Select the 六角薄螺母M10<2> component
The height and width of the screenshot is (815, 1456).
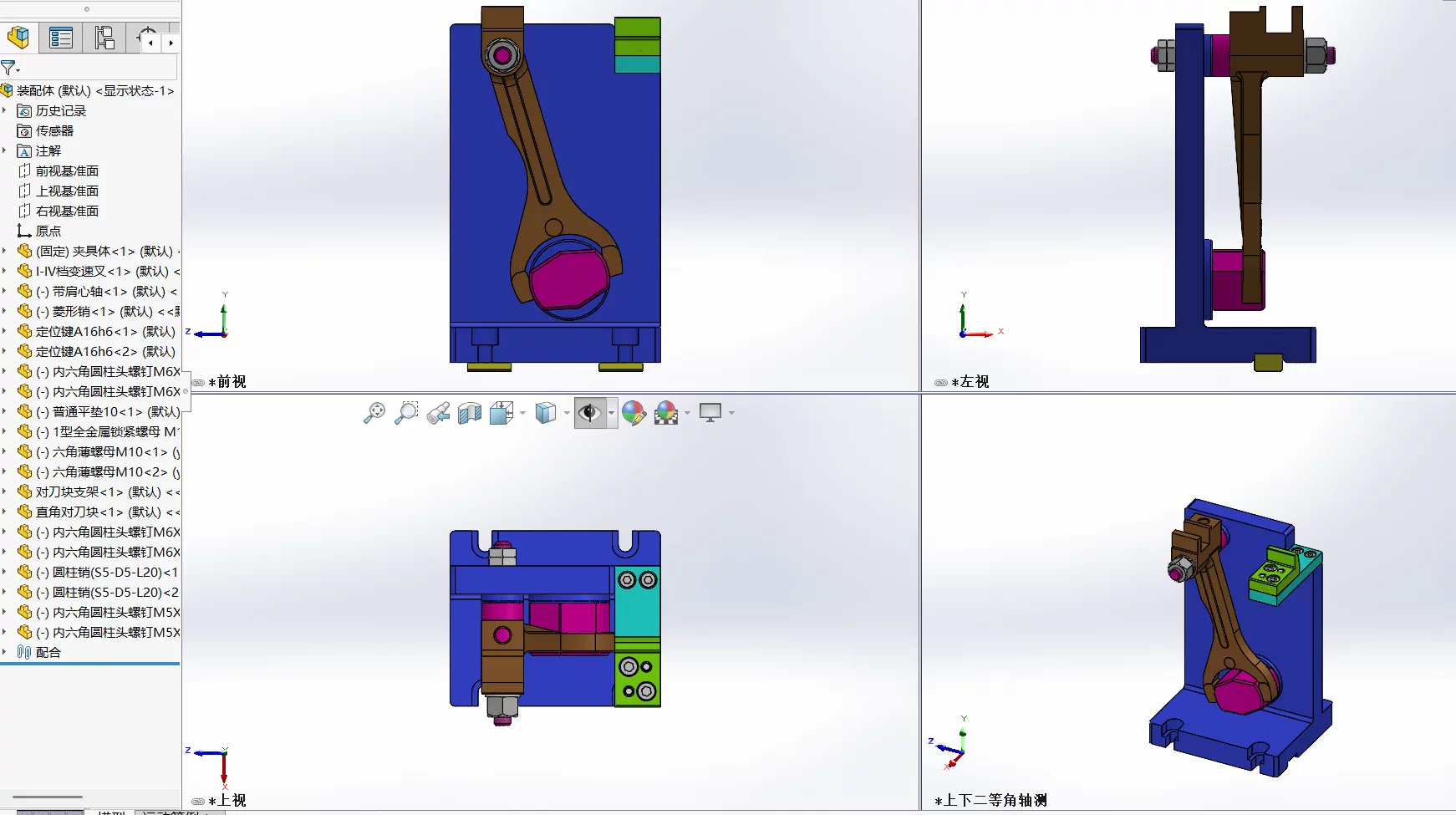coord(106,471)
